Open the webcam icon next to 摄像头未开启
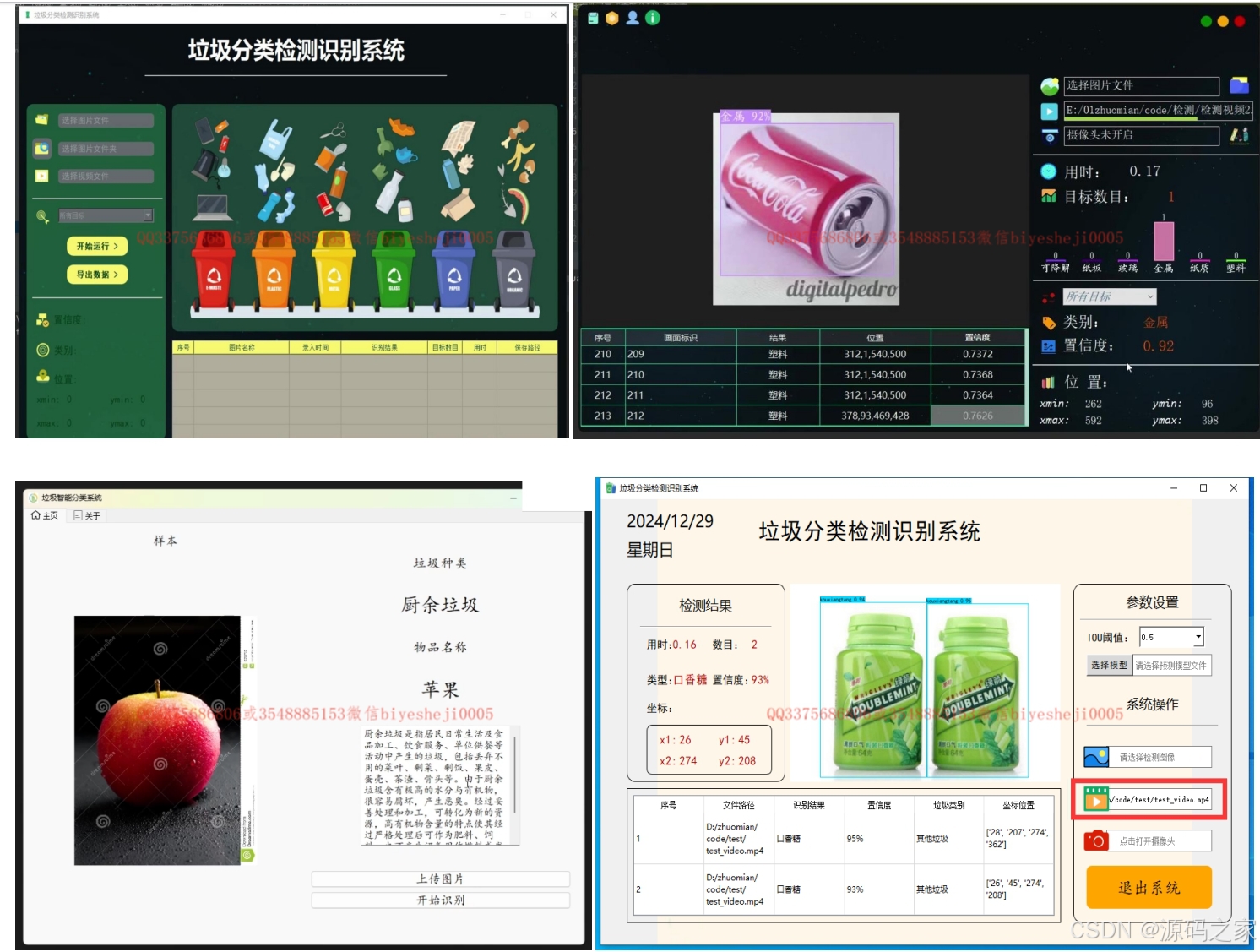The height and width of the screenshot is (952, 1260). (x=1048, y=136)
